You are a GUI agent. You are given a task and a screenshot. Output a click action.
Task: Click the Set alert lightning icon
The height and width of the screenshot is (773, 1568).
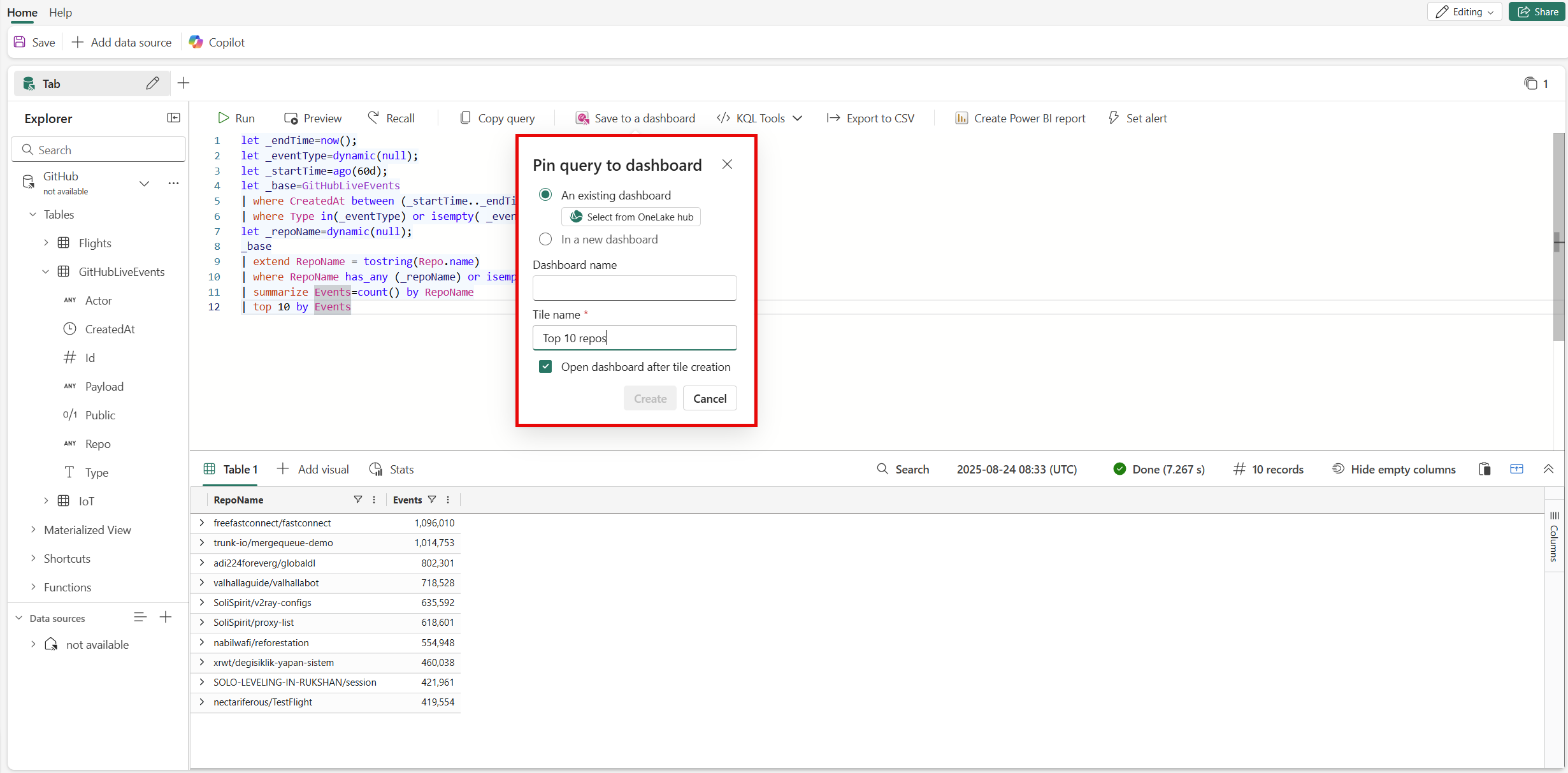pyautogui.click(x=1113, y=118)
